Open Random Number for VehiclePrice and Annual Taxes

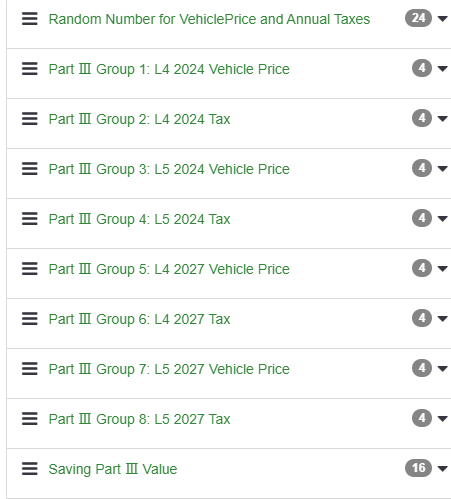tap(209, 19)
